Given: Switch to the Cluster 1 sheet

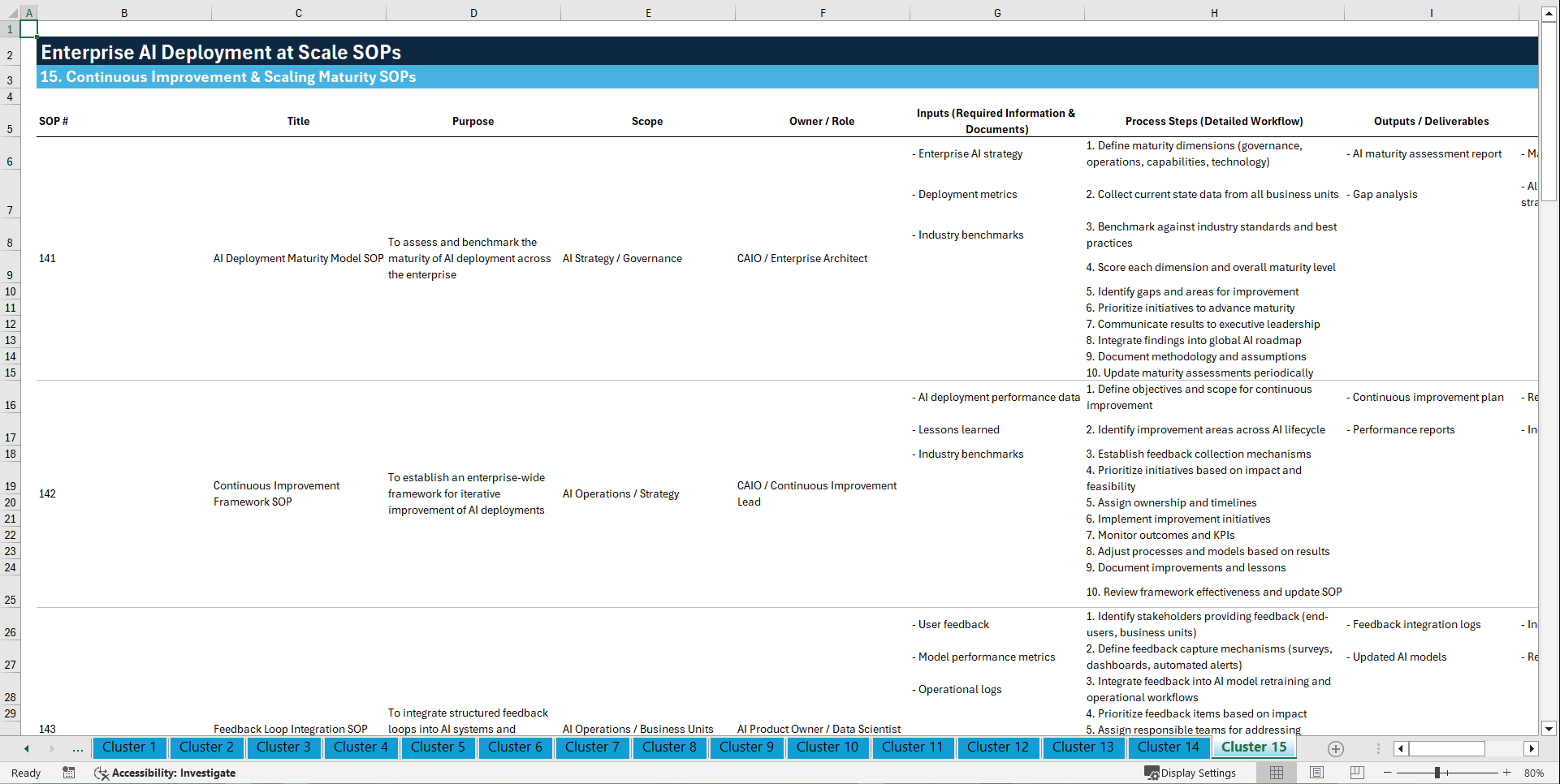Looking at the screenshot, I should coord(129,747).
